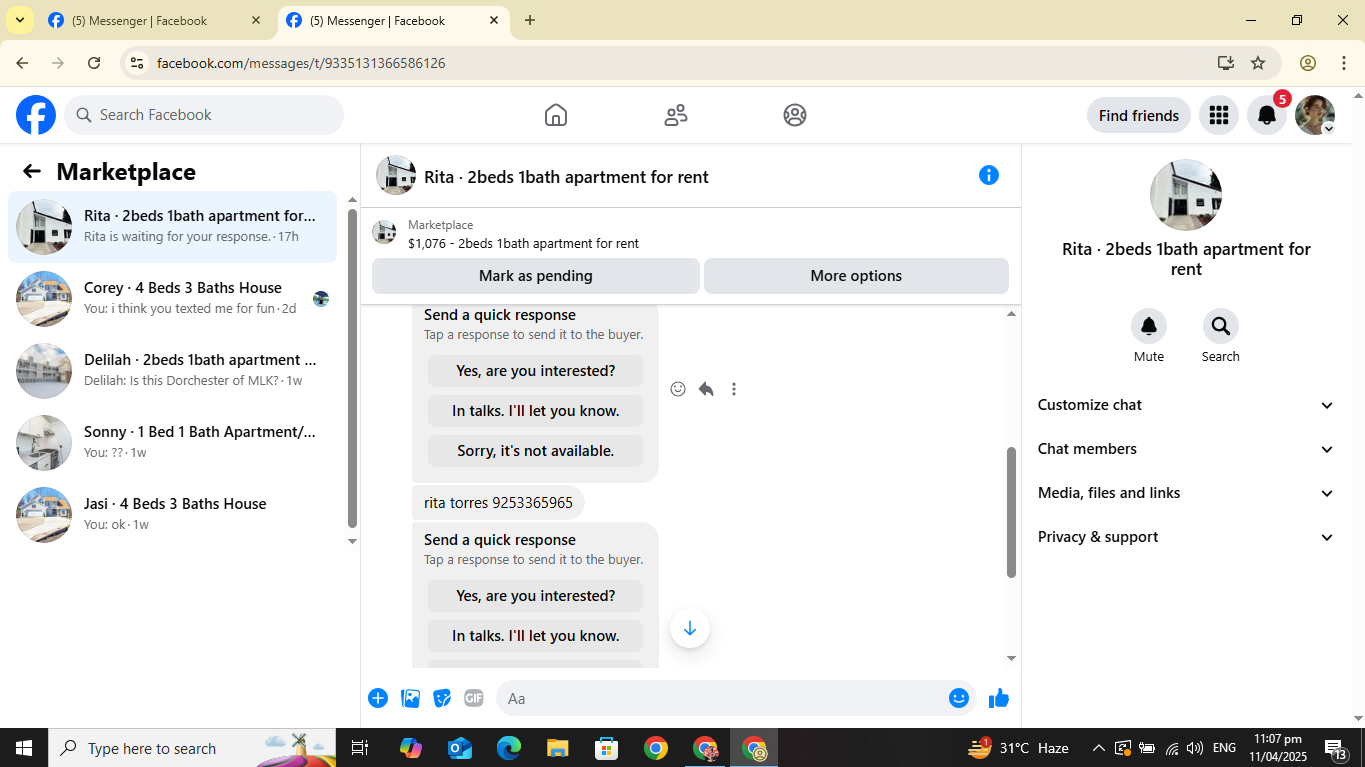Bookmark this page with the star
Screen dimensions: 1365x767
tap(1258, 63)
